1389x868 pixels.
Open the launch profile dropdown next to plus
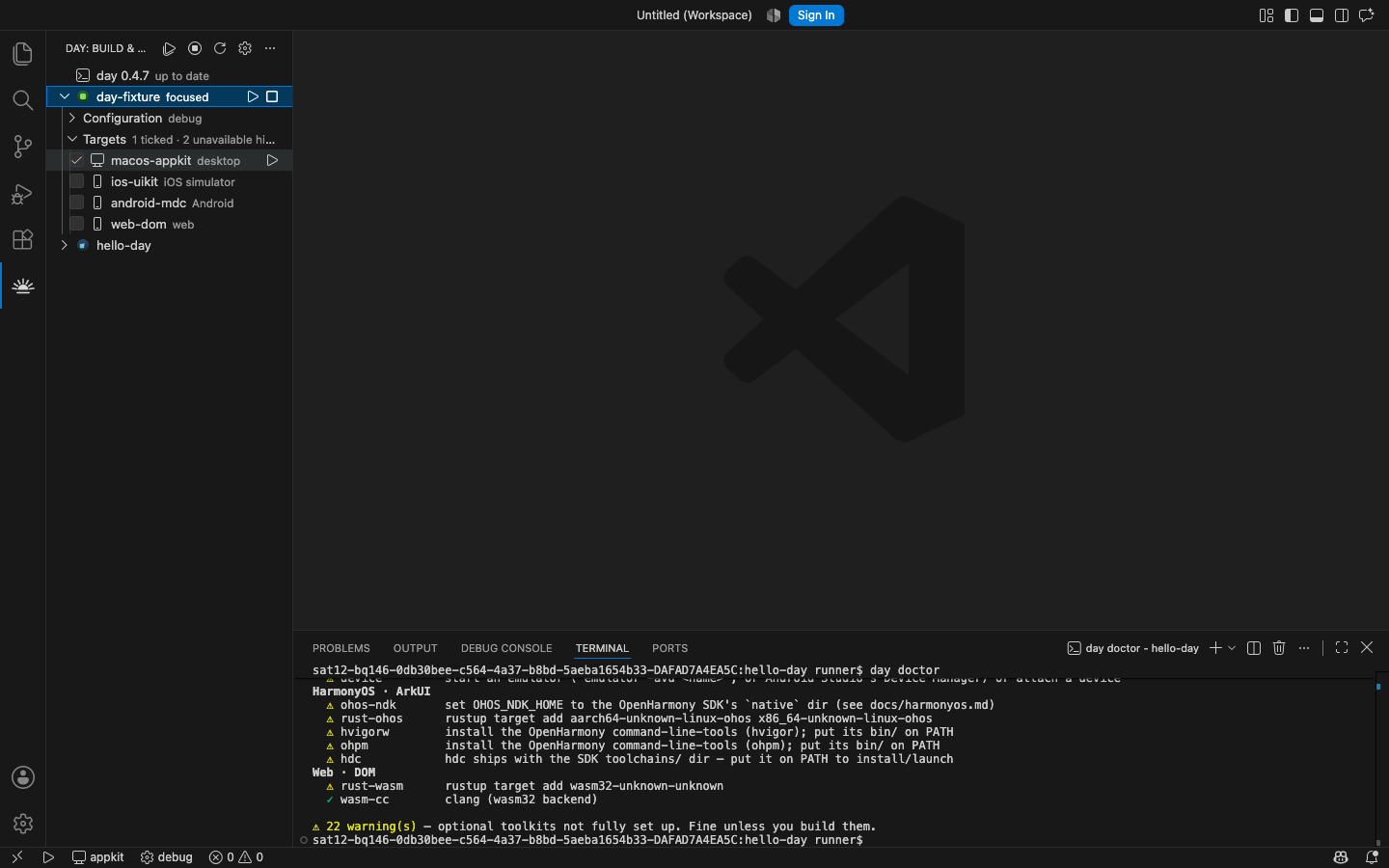(1232, 648)
